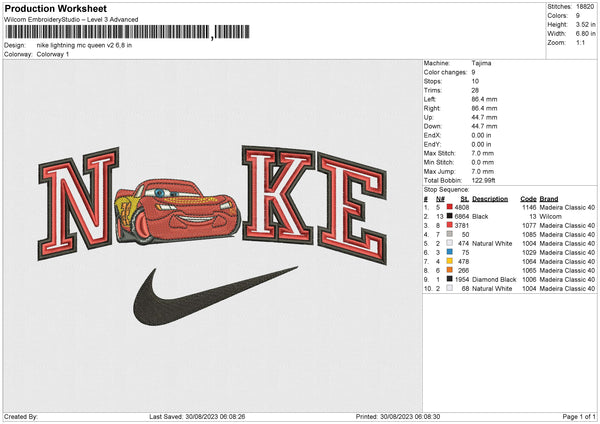Viewport: 600px width, 424px height.
Task: Select the Black description in row 2
Action: (x=480, y=216)
